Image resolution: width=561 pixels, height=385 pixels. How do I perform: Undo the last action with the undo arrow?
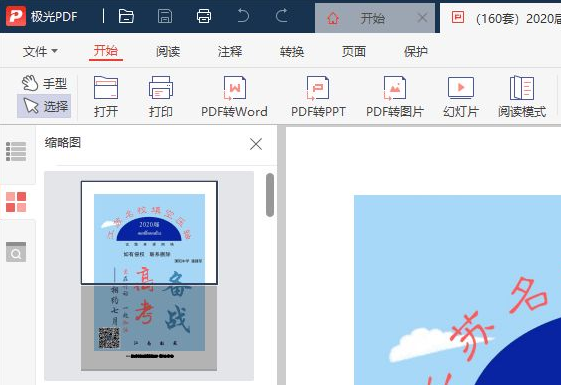[x=243, y=16]
